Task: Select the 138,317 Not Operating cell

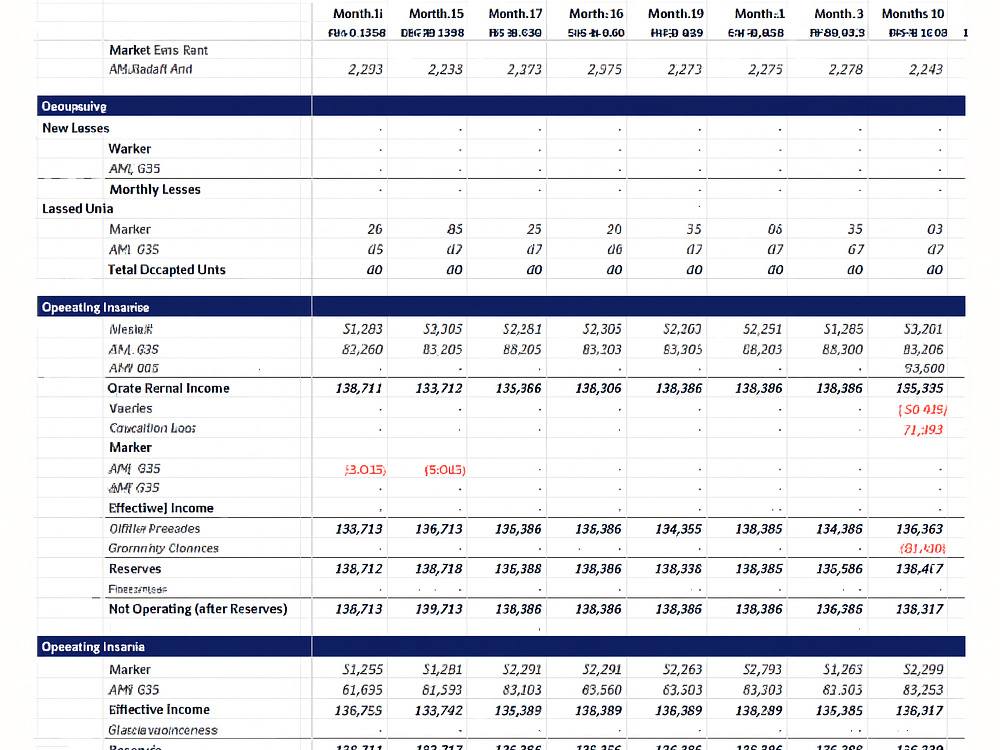Action: point(920,609)
